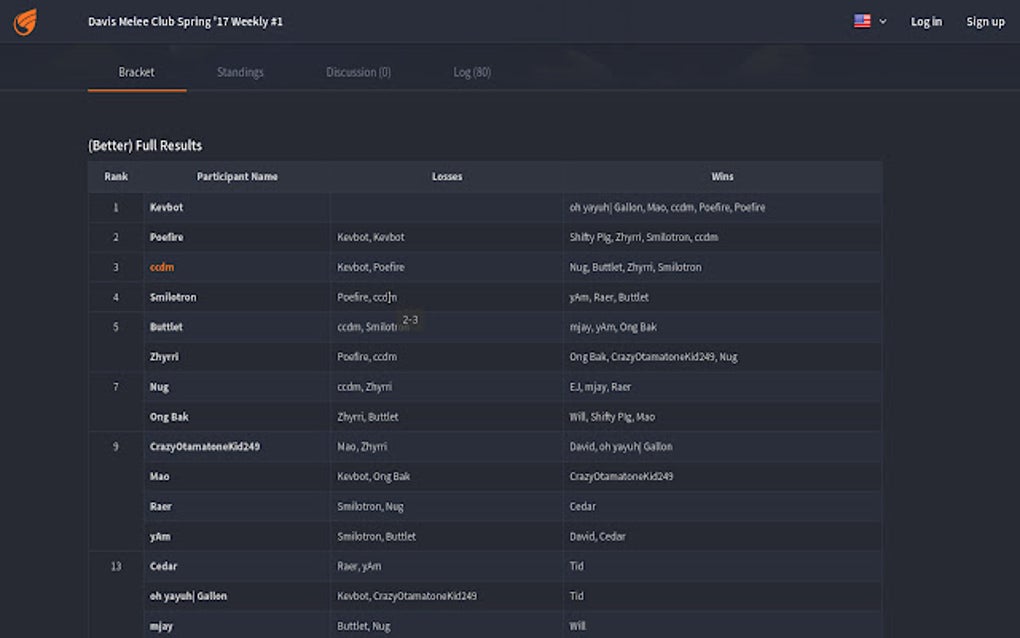The height and width of the screenshot is (638, 1020).
Task: Open the language selector dropdown
Action: pos(881,20)
